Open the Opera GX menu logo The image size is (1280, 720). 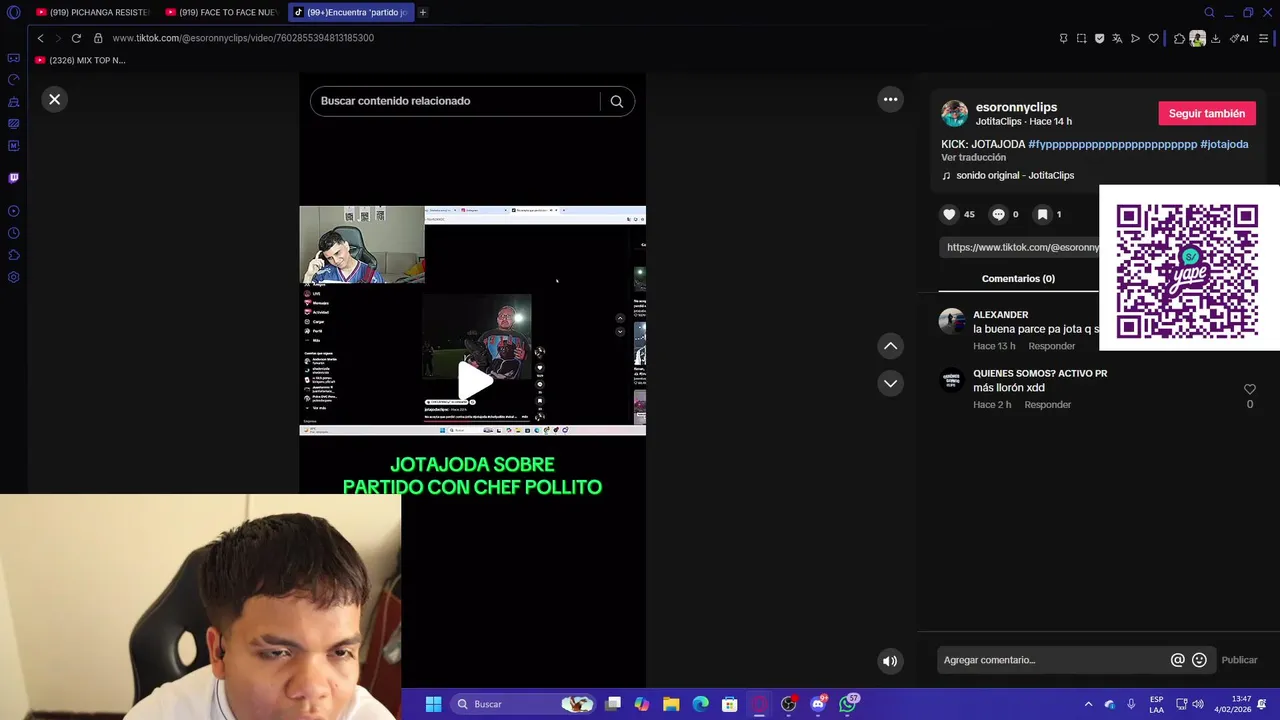(14, 12)
